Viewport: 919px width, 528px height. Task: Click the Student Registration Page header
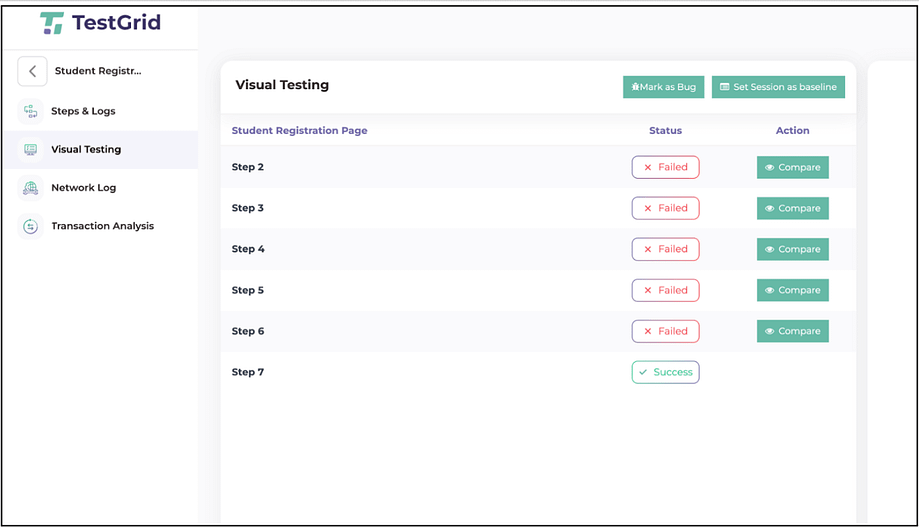299,131
